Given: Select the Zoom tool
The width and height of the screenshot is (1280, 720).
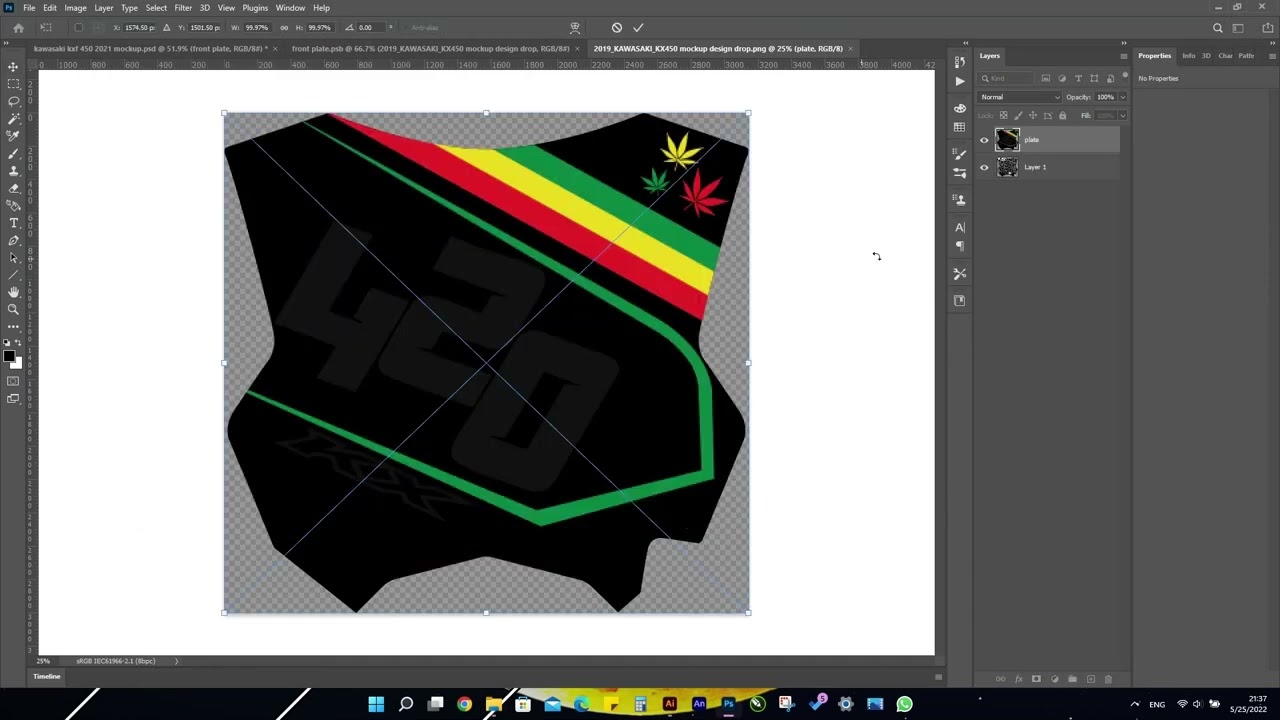Looking at the screenshot, I should coord(14,309).
